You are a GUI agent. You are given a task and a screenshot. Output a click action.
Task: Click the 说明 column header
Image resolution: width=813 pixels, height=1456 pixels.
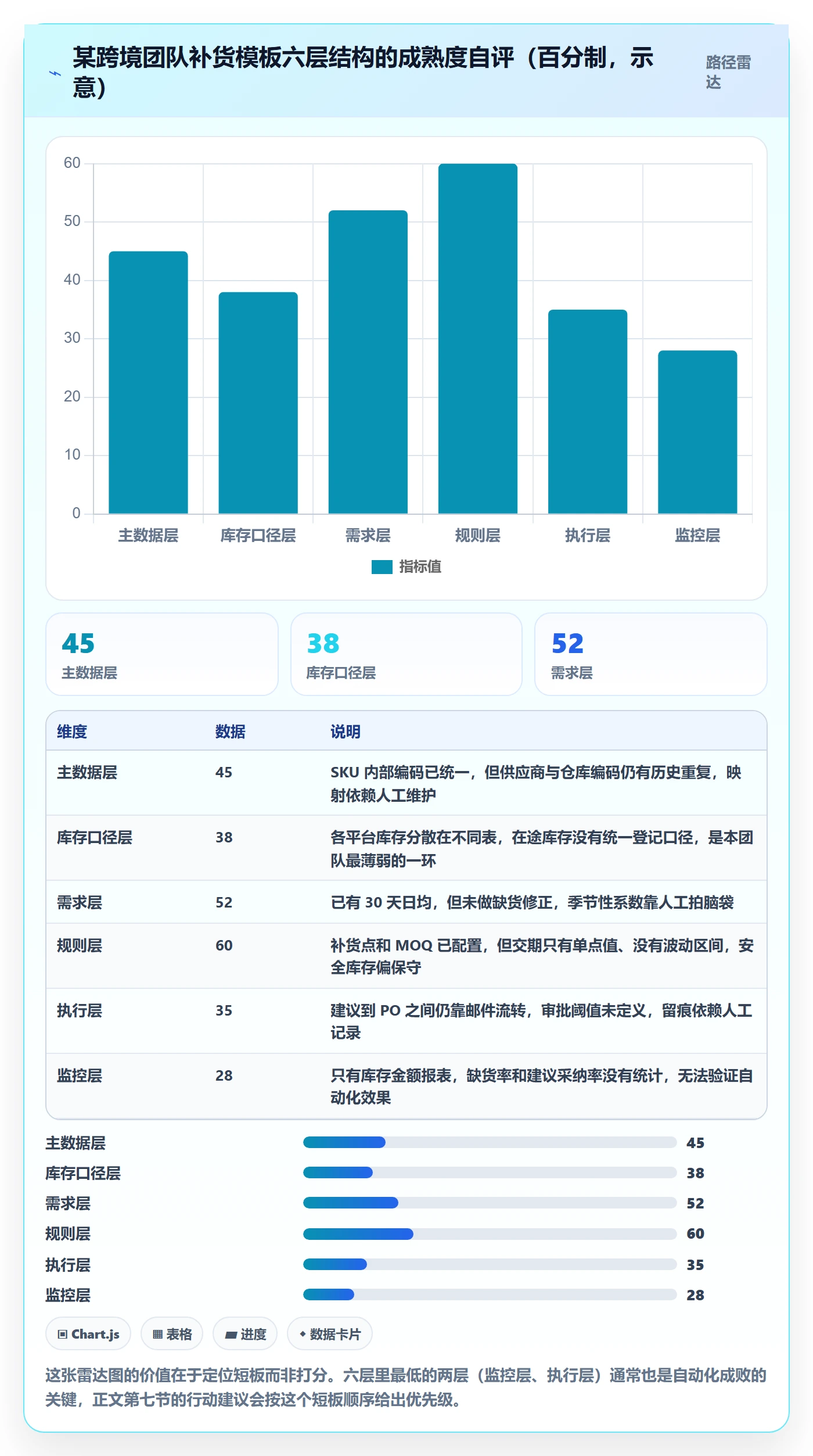(346, 731)
